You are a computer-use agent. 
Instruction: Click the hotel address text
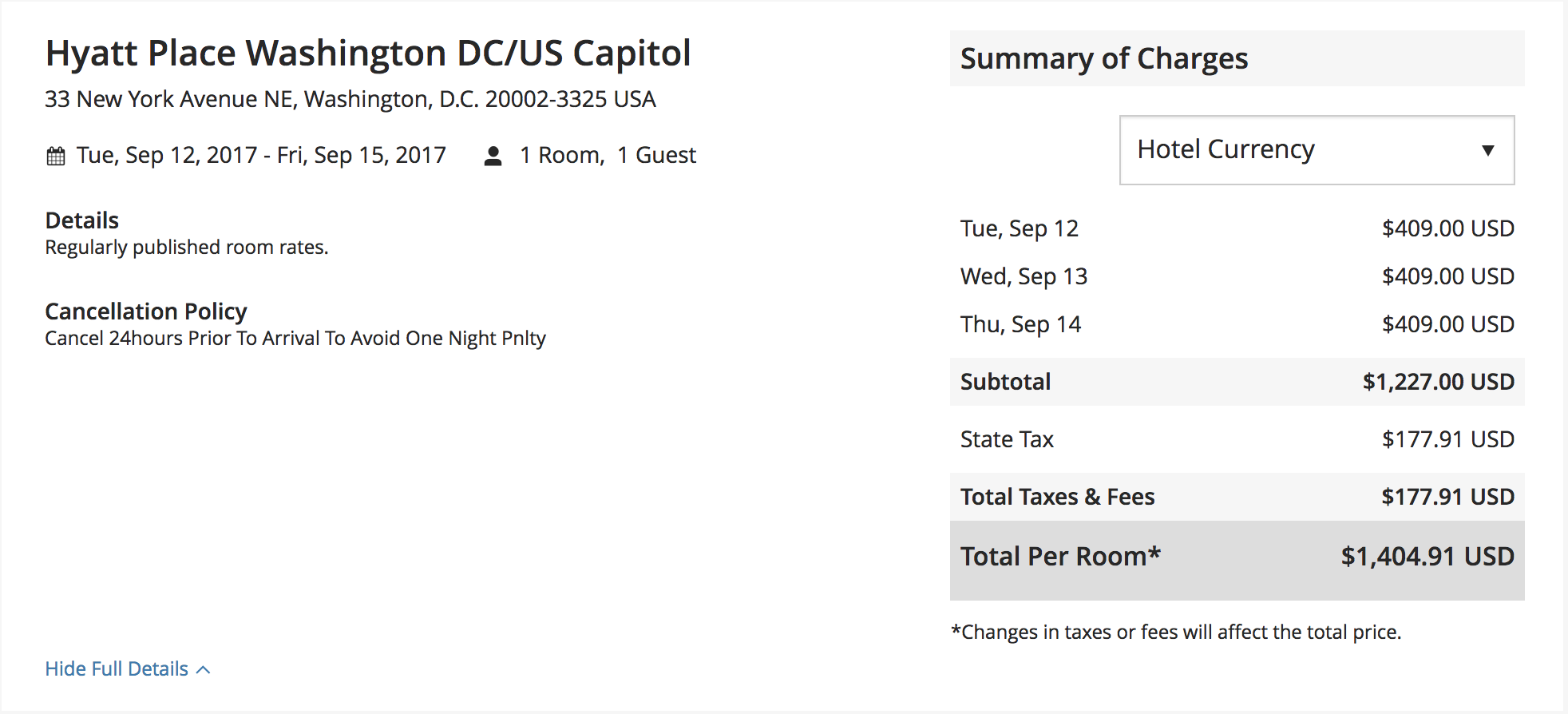pyautogui.click(x=350, y=99)
